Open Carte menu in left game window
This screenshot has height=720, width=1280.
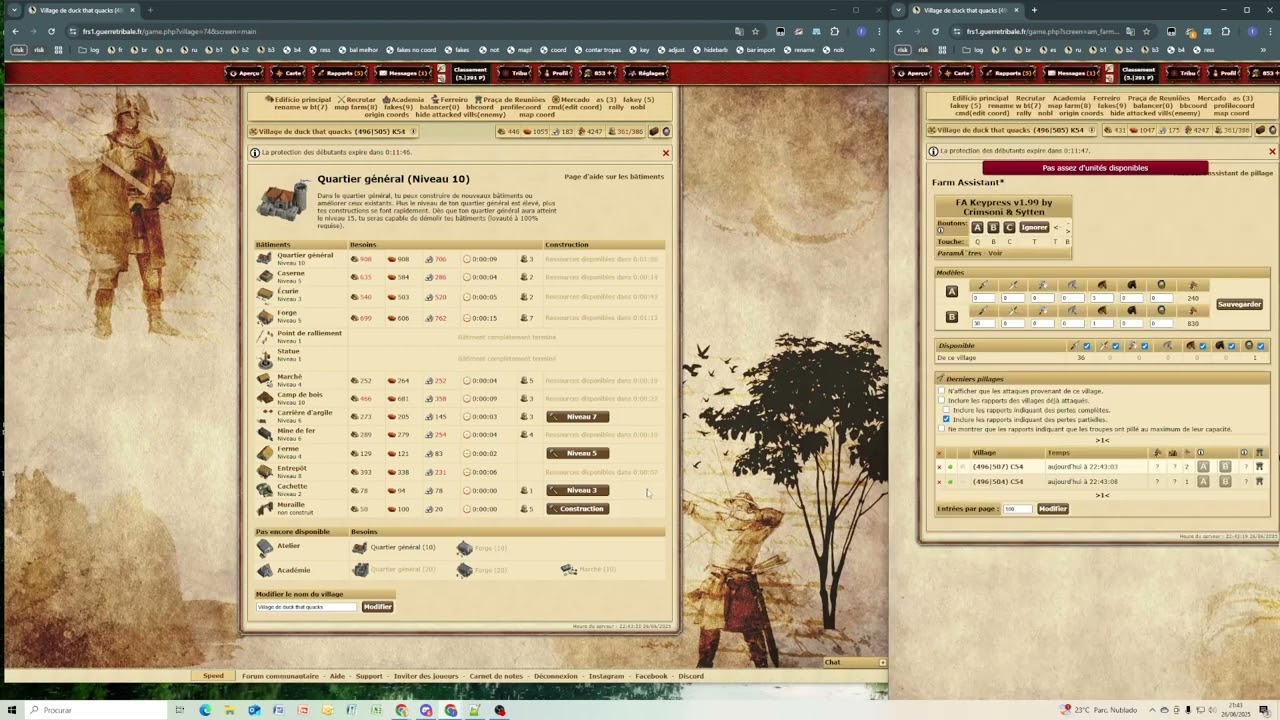click(x=289, y=73)
